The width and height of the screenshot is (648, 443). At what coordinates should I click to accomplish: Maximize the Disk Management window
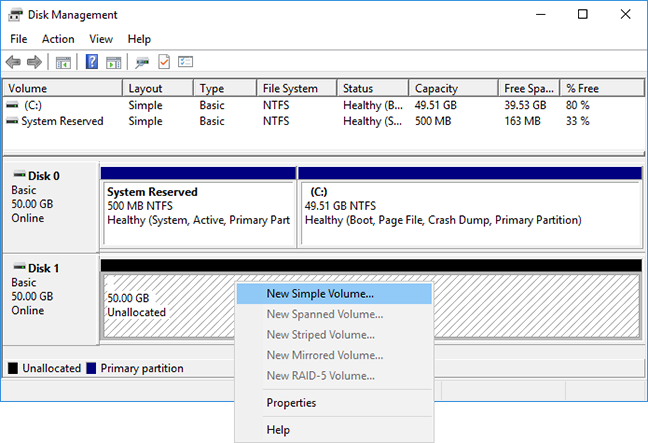point(583,14)
